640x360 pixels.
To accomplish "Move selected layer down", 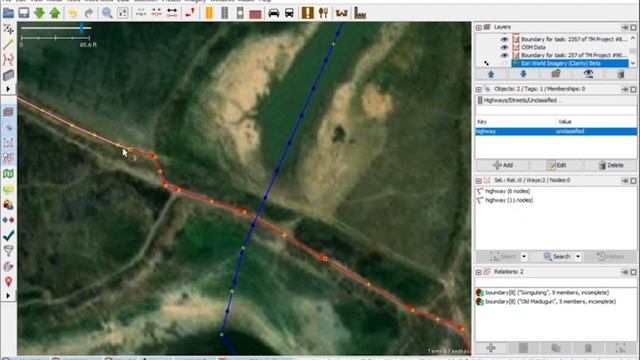I will point(523,74).
